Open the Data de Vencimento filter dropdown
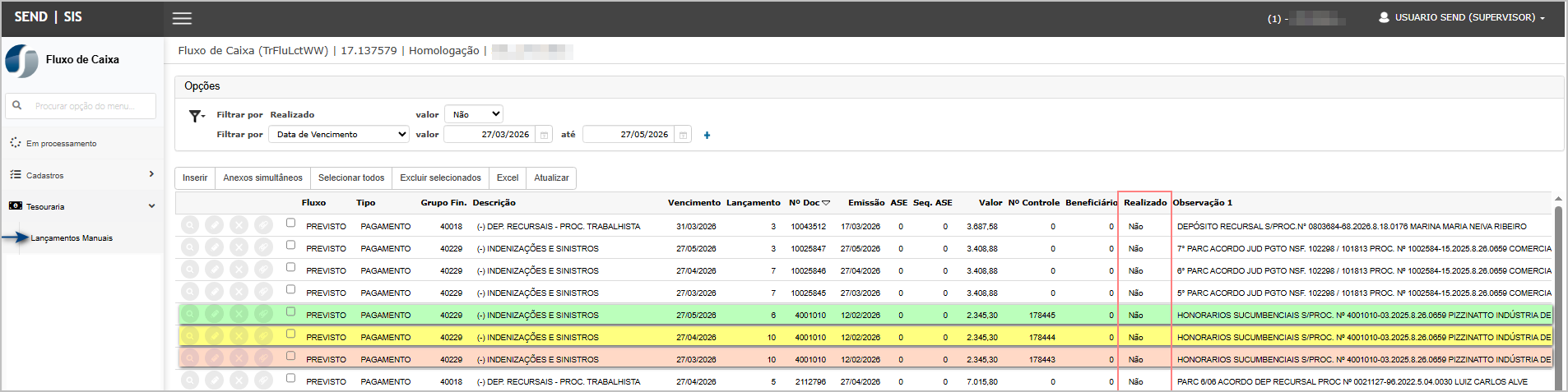1568x392 pixels. [339, 134]
